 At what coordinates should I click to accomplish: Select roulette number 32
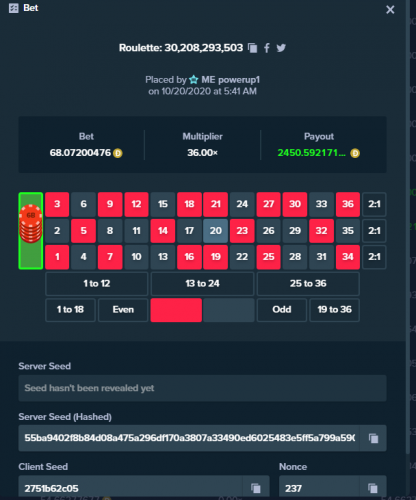click(321, 231)
